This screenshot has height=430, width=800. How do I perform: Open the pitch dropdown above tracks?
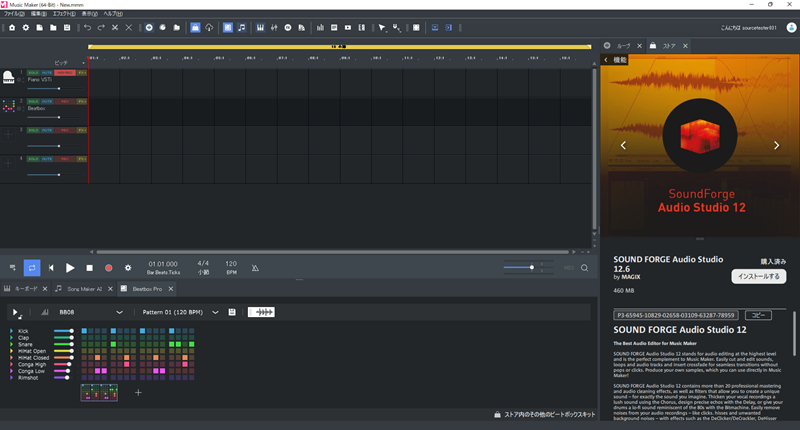(83, 63)
